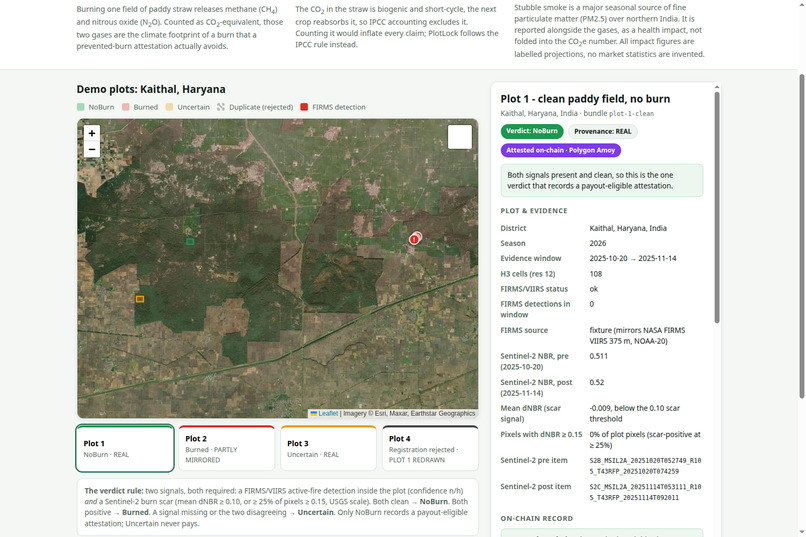Click the green NoBurn legend swatch
Image resolution: width=806 pixels, height=537 pixels.
[81, 107]
